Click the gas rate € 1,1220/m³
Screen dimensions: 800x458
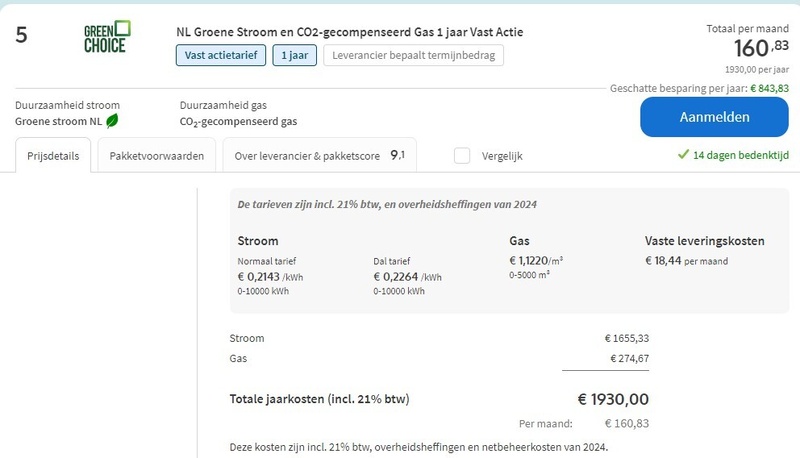tap(536, 261)
